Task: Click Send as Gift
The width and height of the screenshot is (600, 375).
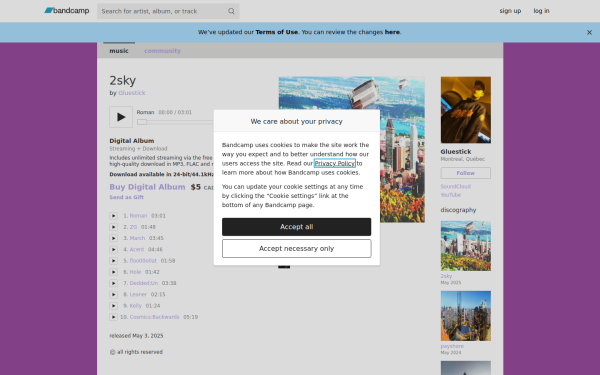Action: coord(126,197)
